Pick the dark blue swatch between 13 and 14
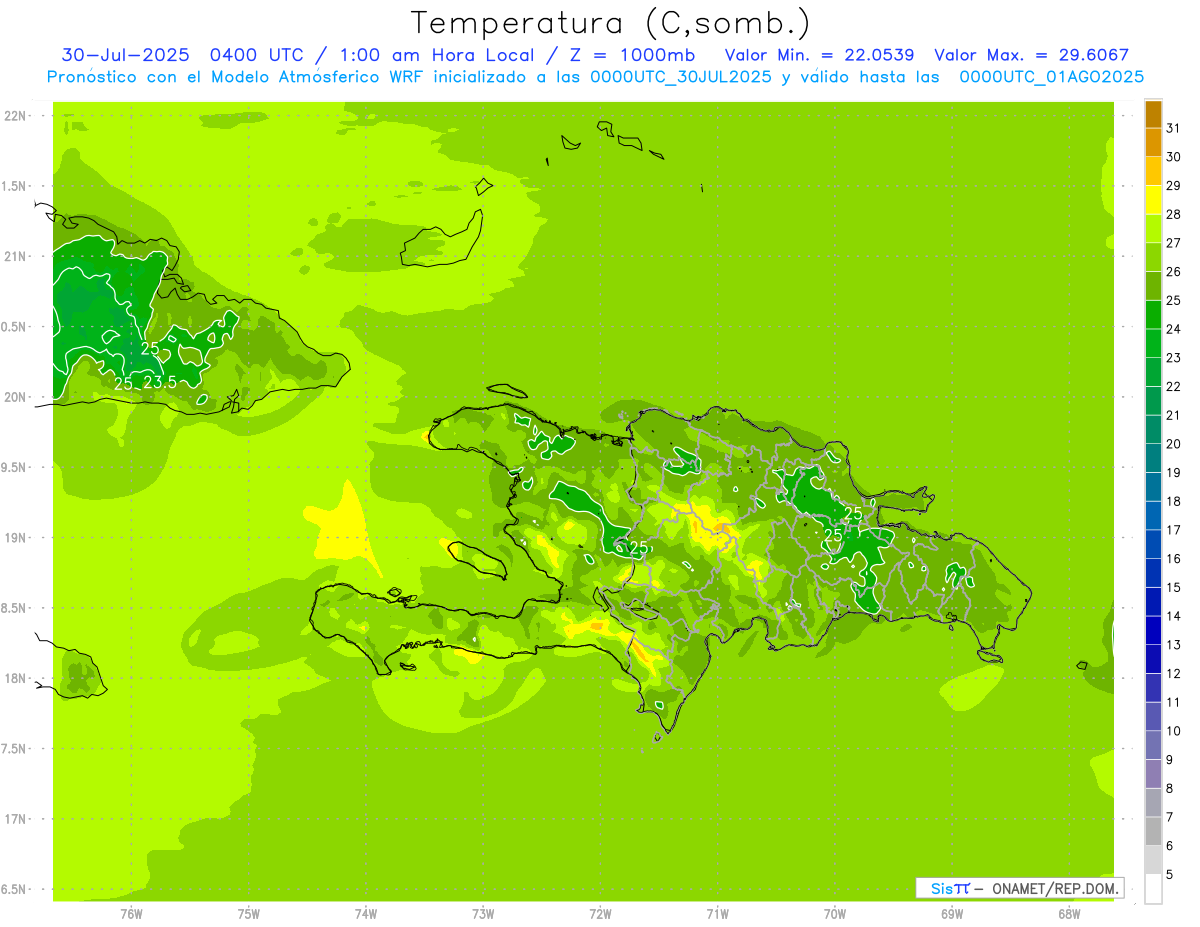This screenshot has width=1200, height=927. tap(1153, 631)
